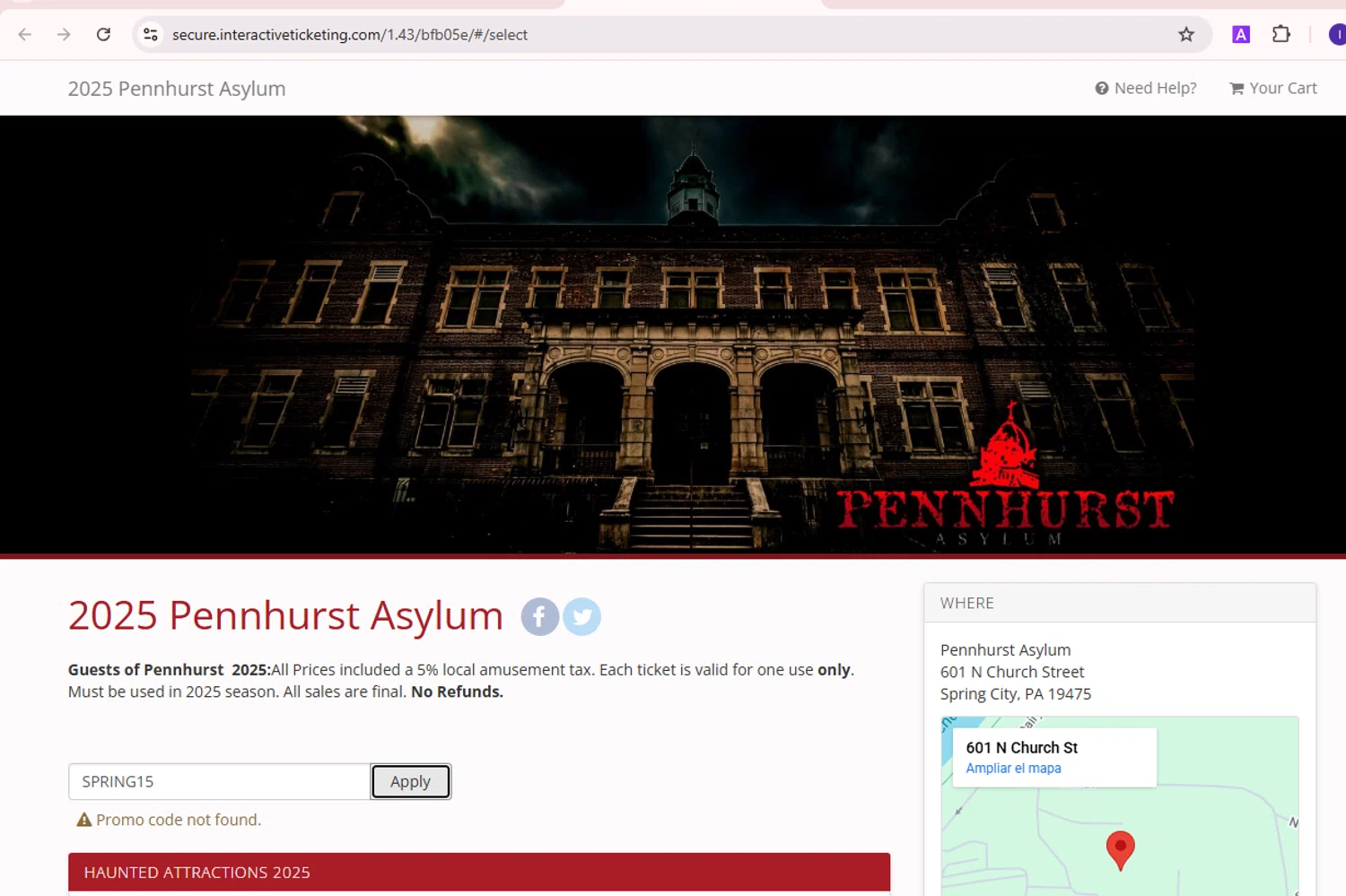Click the Pennhurst Asylum banner image

[x=673, y=335]
